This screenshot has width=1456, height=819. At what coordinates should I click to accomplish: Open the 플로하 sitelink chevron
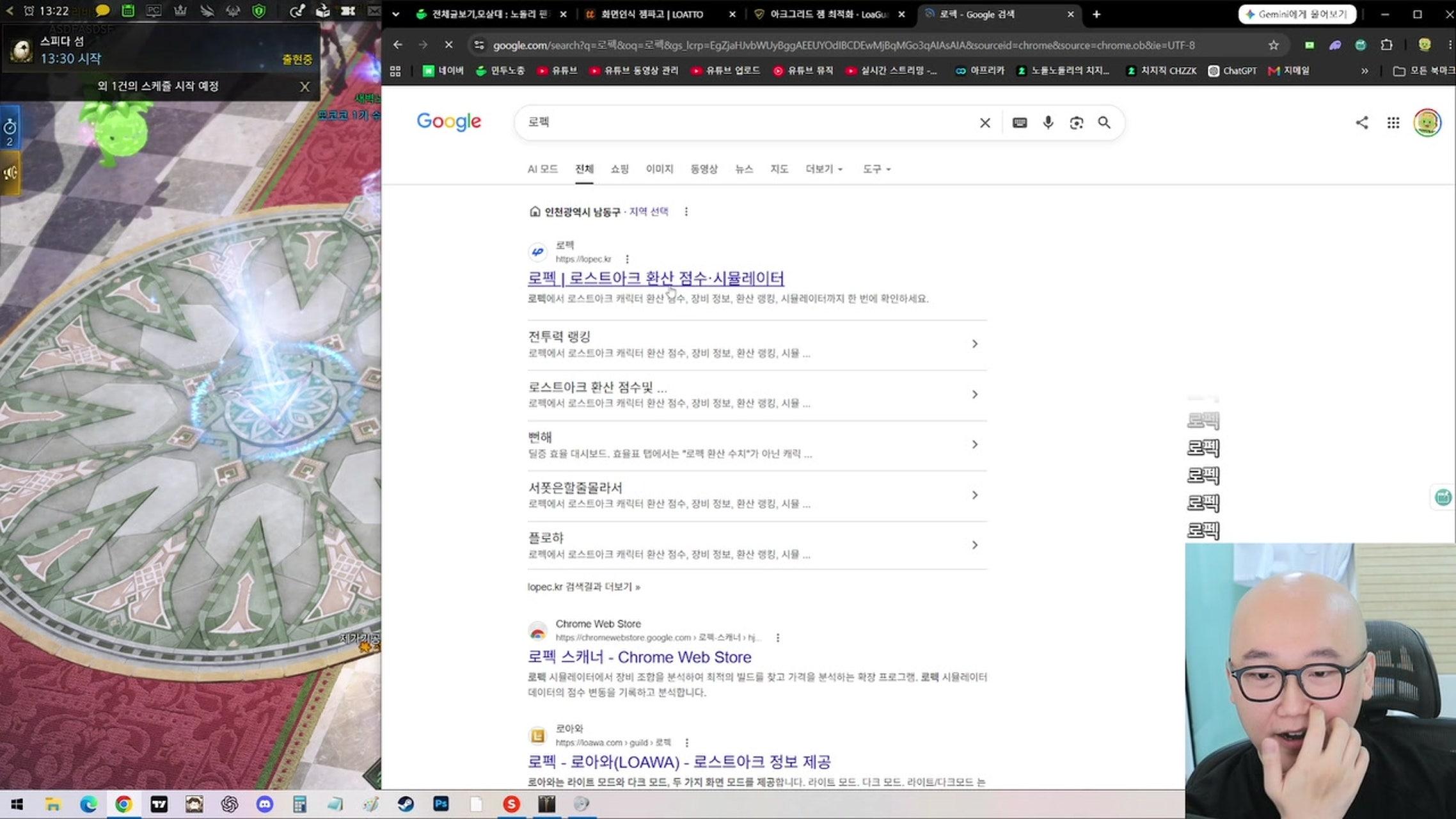[974, 545]
